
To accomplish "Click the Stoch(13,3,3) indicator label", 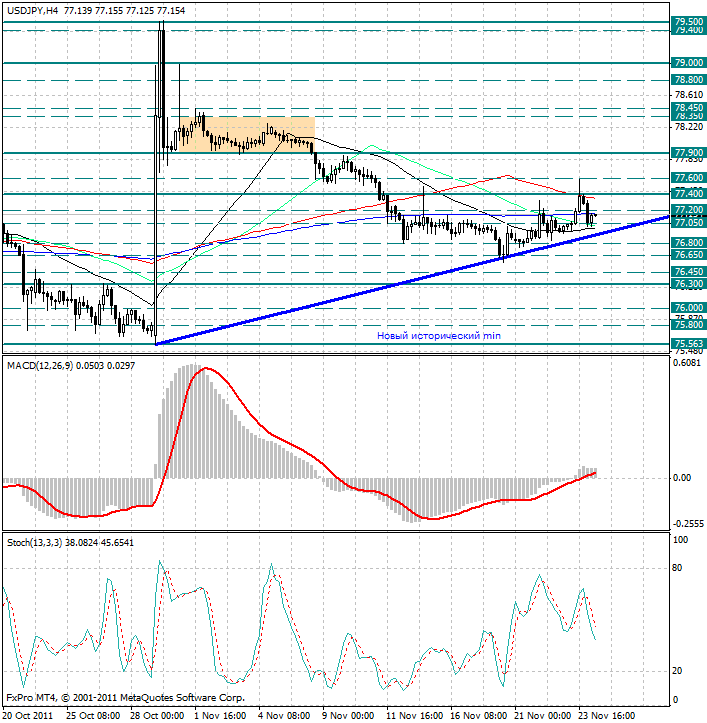I will [40, 542].
